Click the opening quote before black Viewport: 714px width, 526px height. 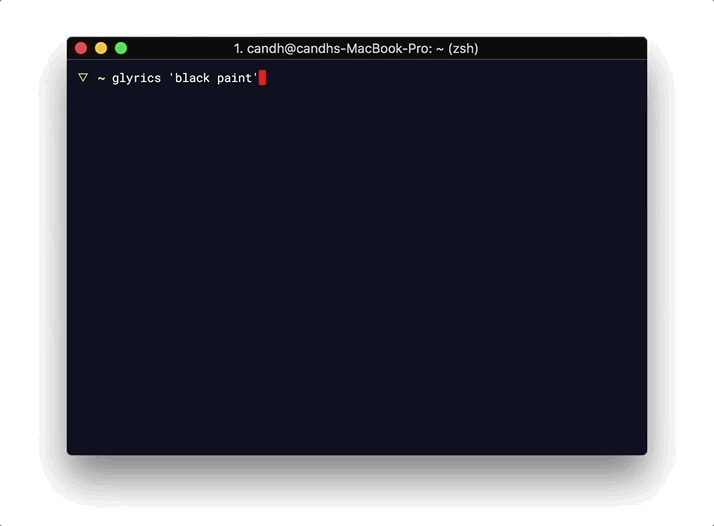click(x=171, y=75)
